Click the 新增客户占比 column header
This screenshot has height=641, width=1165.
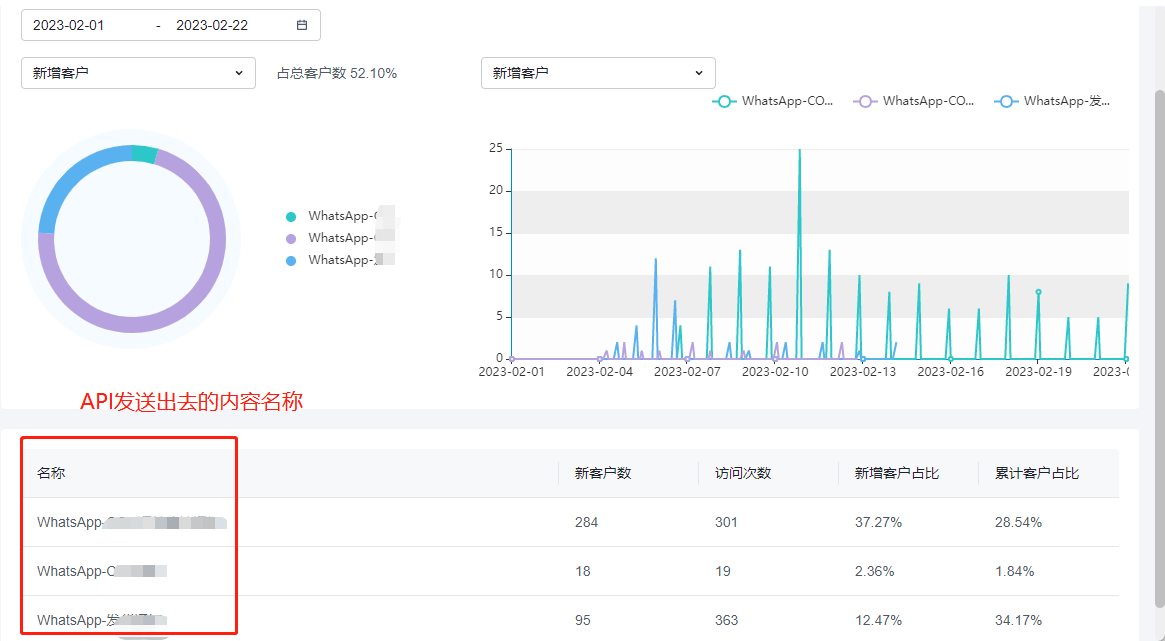(897, 473)
